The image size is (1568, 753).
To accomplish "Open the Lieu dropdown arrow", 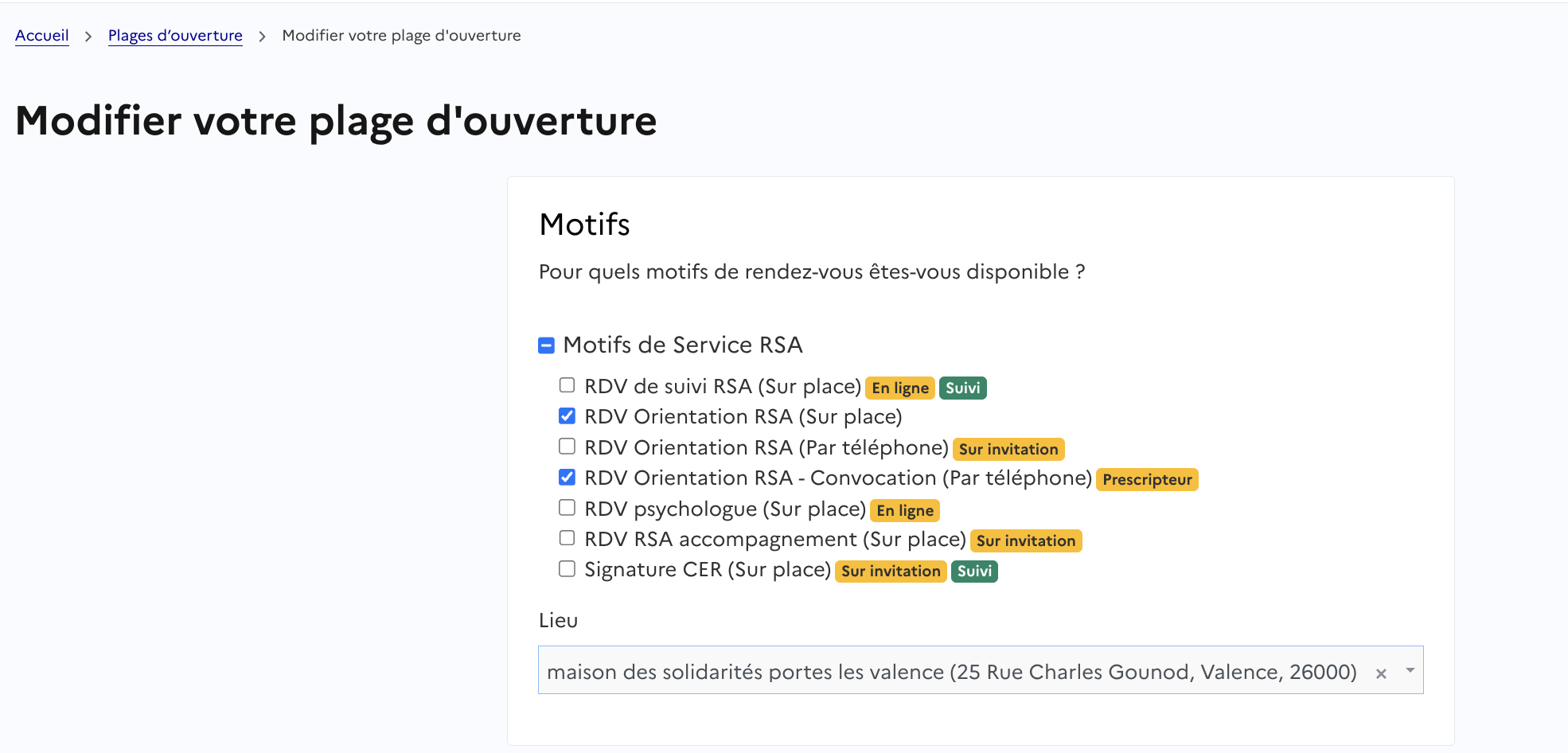I will (1410, 670).
